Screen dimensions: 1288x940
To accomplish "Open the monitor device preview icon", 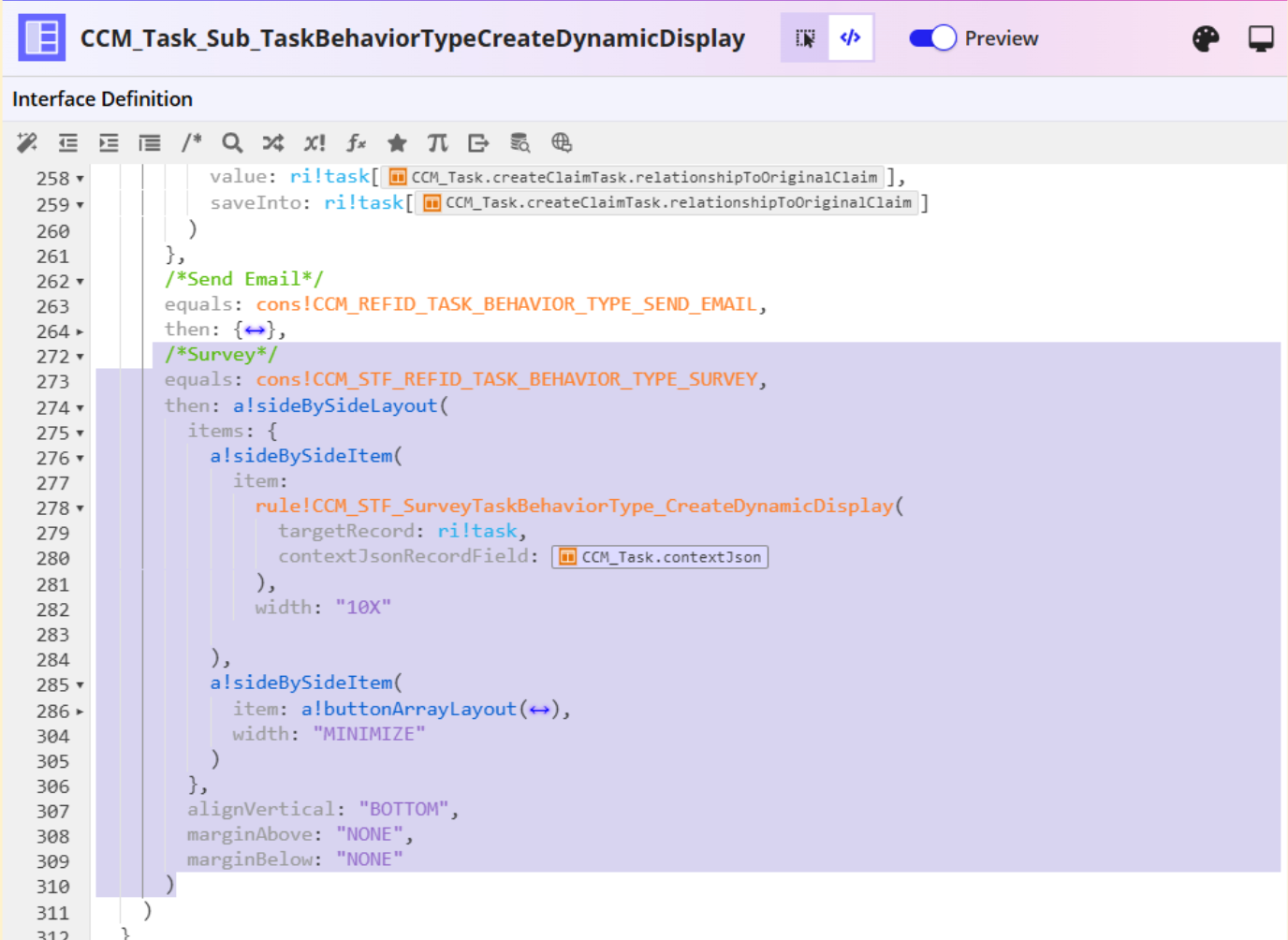I will pyautogui.click(x=1261, y=38).
